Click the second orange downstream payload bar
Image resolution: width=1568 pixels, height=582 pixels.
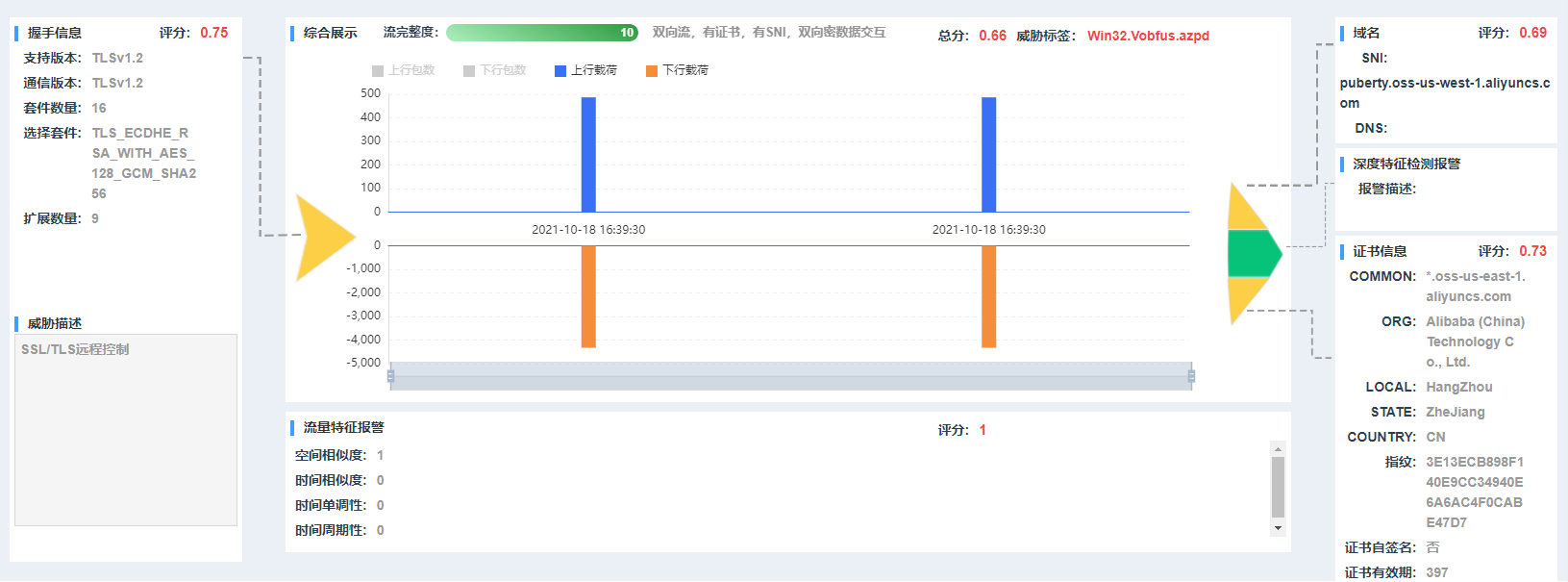988,296
